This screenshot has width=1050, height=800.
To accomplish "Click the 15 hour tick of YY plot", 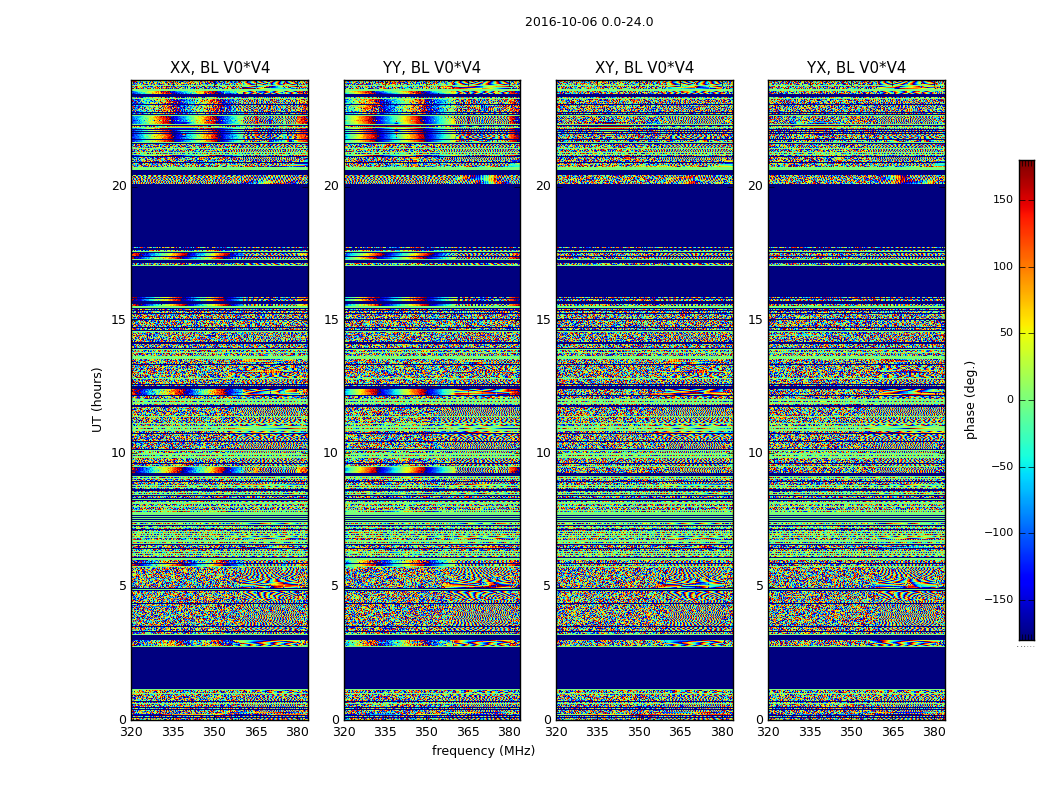I will pyautogui.click(x=331, y=320).
